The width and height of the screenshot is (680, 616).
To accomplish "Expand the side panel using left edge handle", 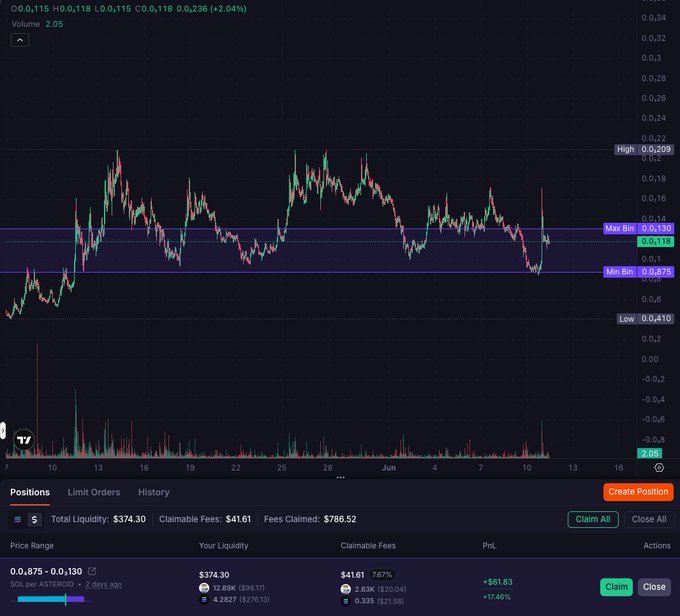I will click(3, 430).
